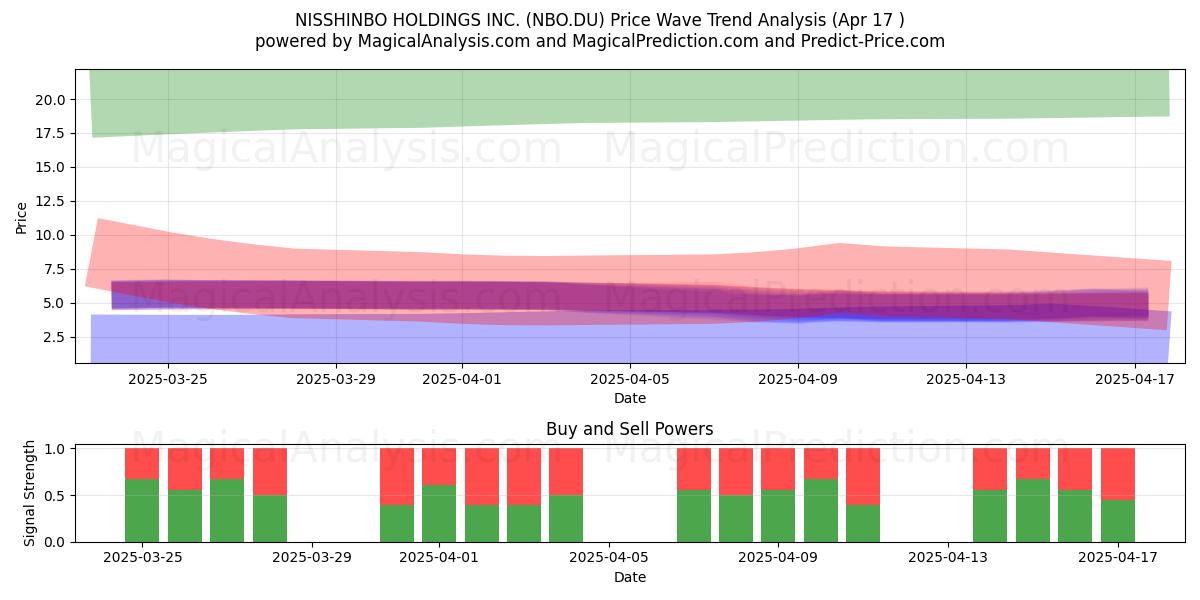Click the 'Buy and Sell Powers' chart title
The image size is (1200, 600).
(630, 429)
